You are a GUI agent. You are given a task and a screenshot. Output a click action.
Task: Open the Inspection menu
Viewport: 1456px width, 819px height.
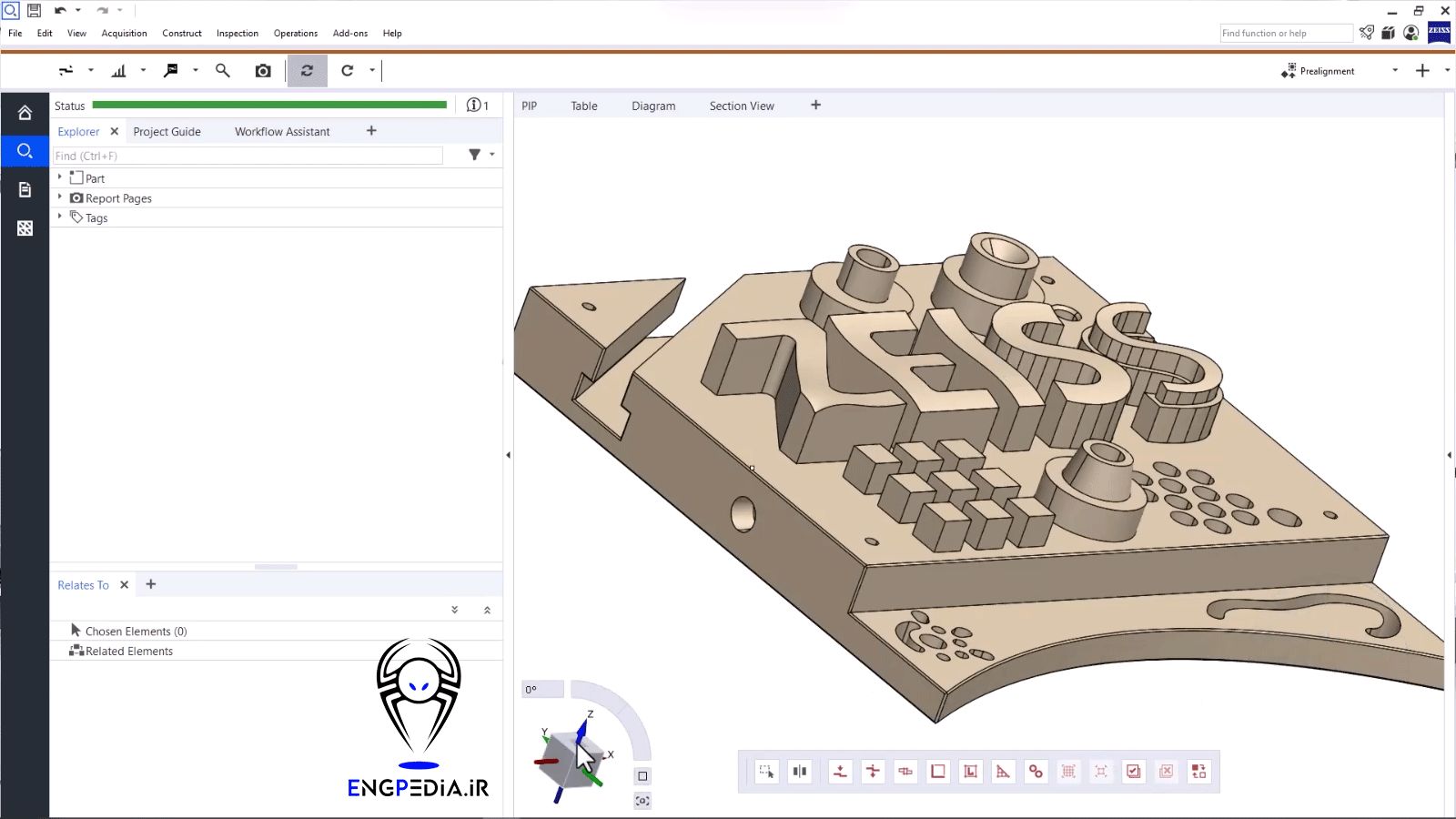[x=237, y=34]
